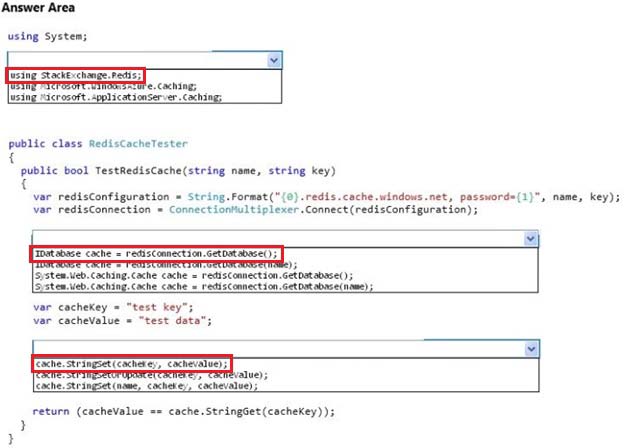Image resolution: width=624 pixels, height=448 pixels.
Task: Open the cache StringSet statement dropdown arrow
Action: tap(531, 349)
